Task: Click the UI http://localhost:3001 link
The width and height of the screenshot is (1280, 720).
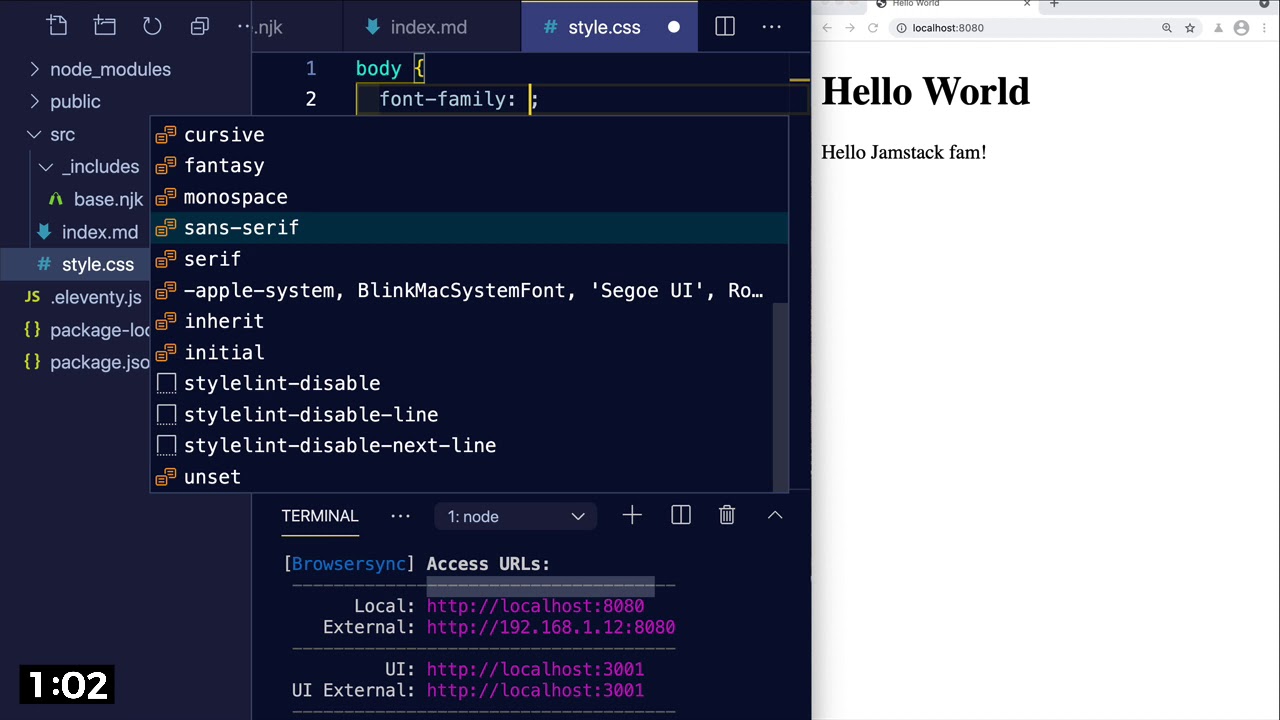Action: [x=535, y=669]
